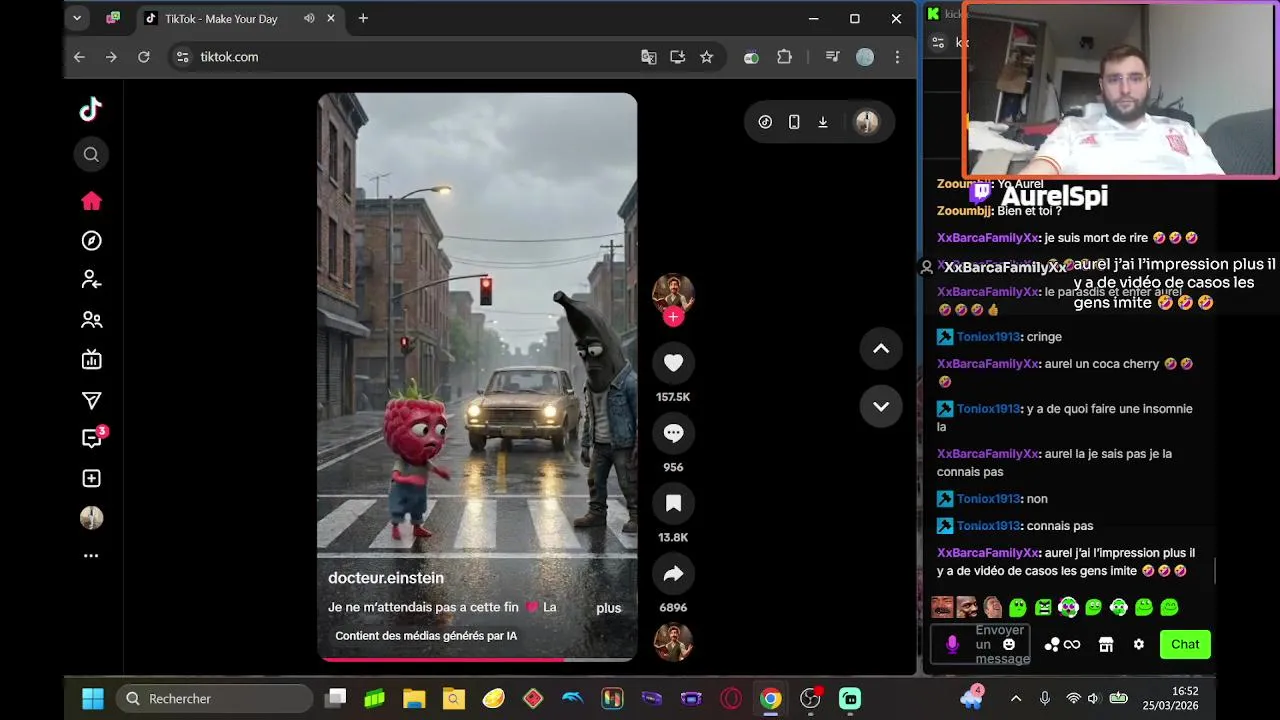The width and height of the screenshot is (1280, 720).
Task: View site information for tiktok.com
Action: pos(182,57)
